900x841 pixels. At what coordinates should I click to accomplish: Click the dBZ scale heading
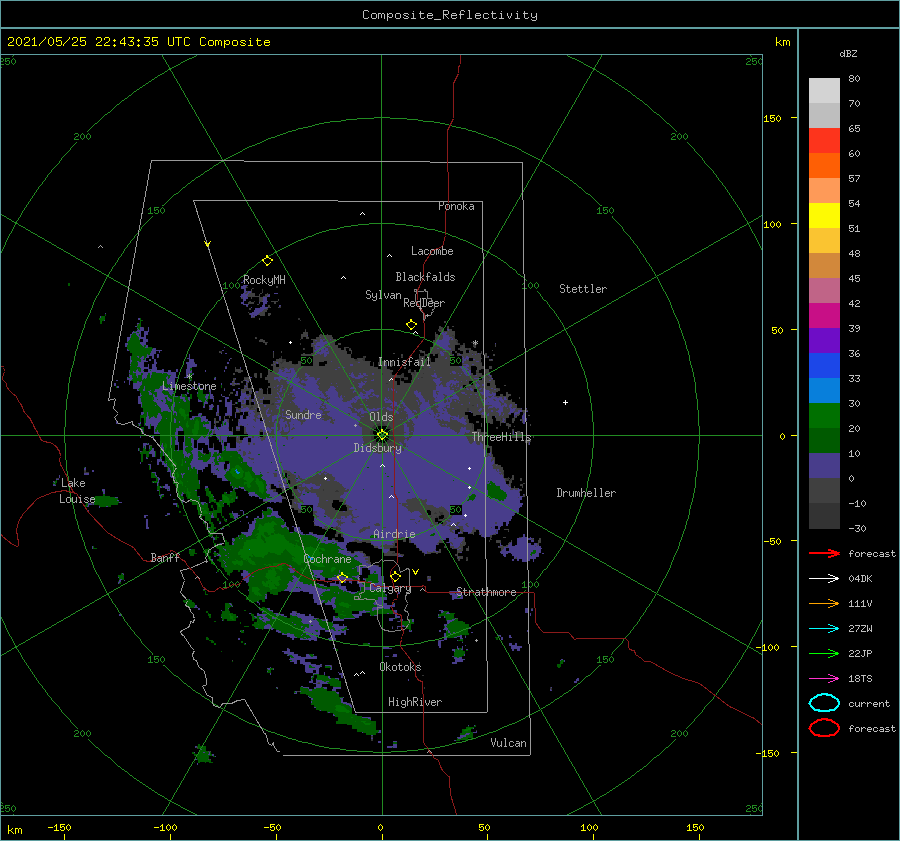point(848,53)
